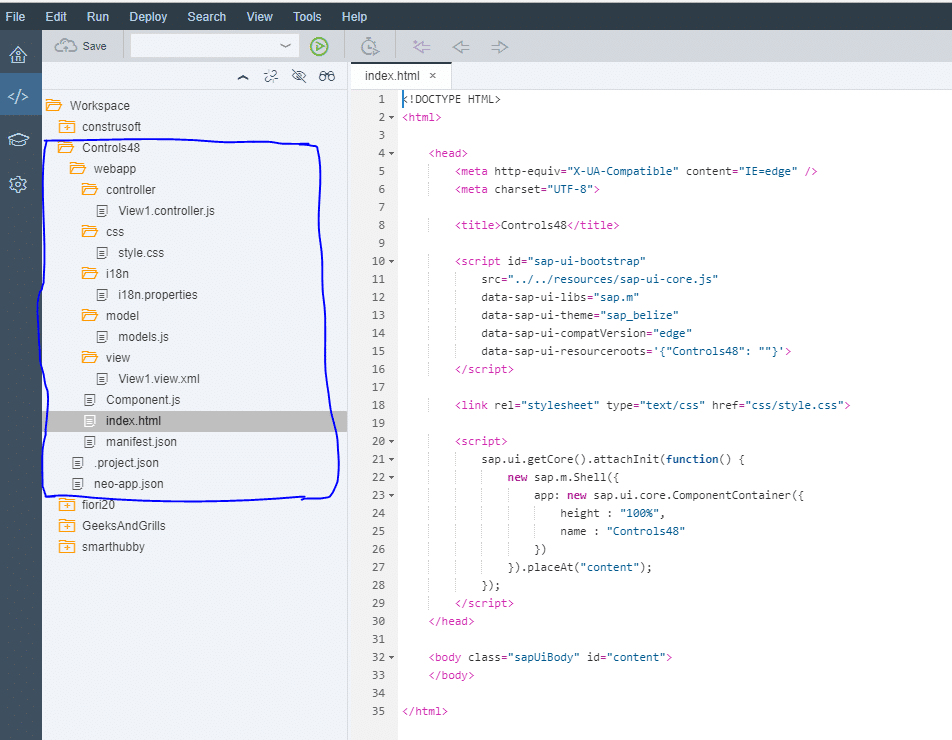Open the run configuration dropdown

(x=286, y=46)
